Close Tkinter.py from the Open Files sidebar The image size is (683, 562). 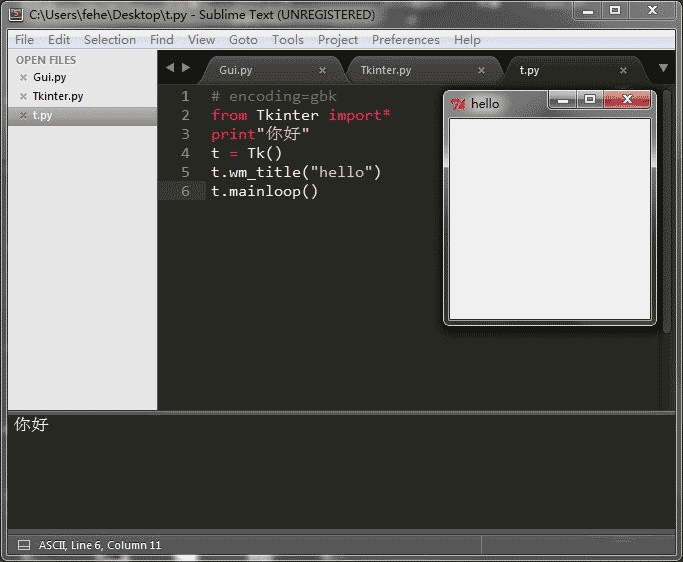(x=23, y=96)
